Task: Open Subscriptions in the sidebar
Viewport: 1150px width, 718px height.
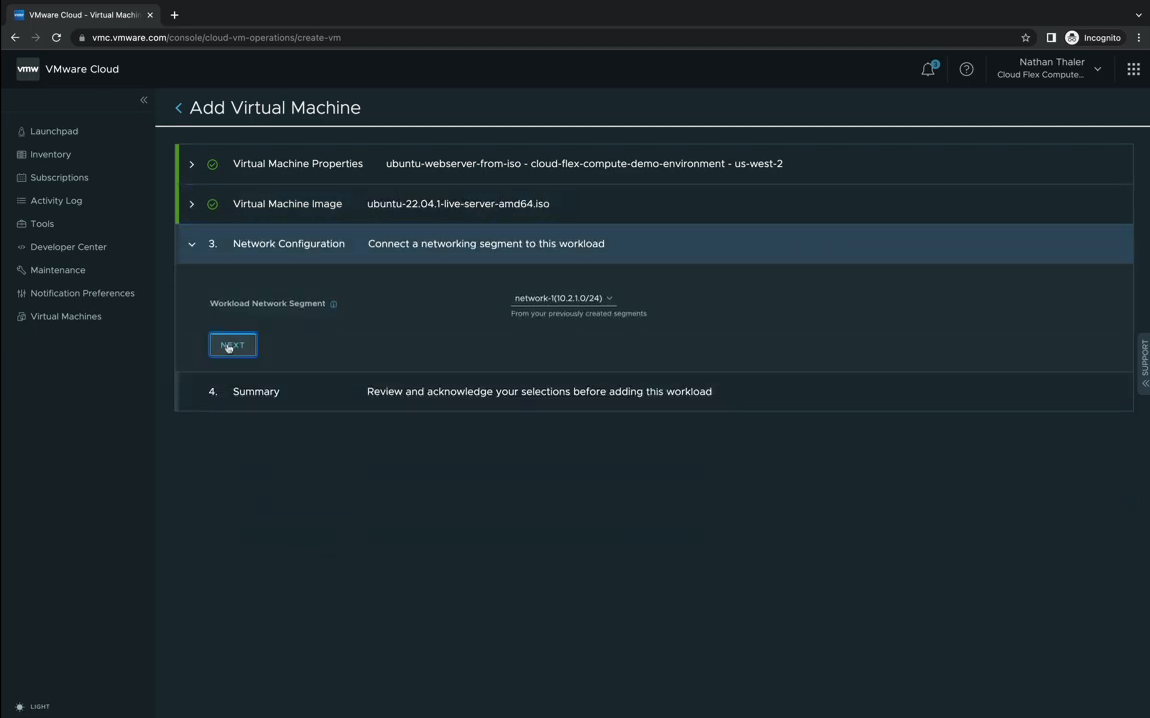Action: coord(59,177)
